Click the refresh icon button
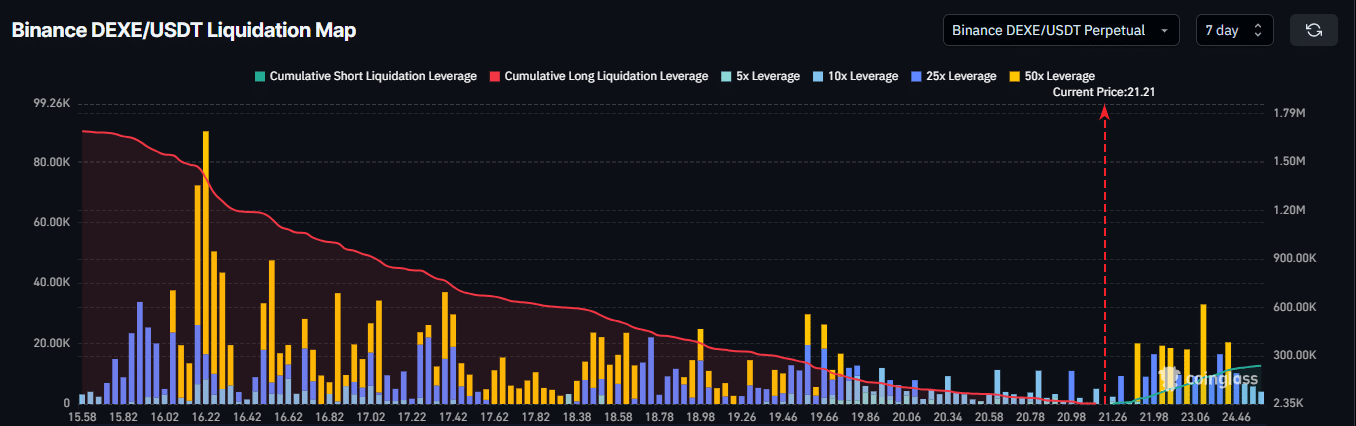This screenshot has height=426, width=1356. coord(1314,30)
